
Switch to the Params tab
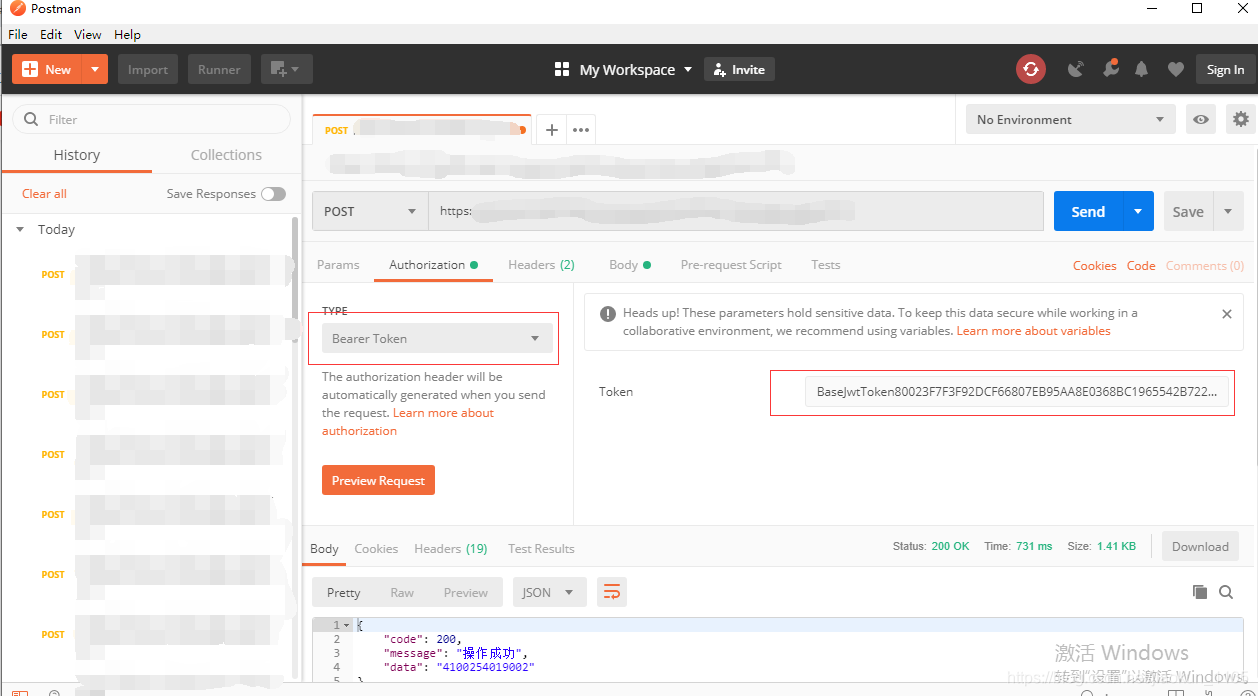coord(338,265)
